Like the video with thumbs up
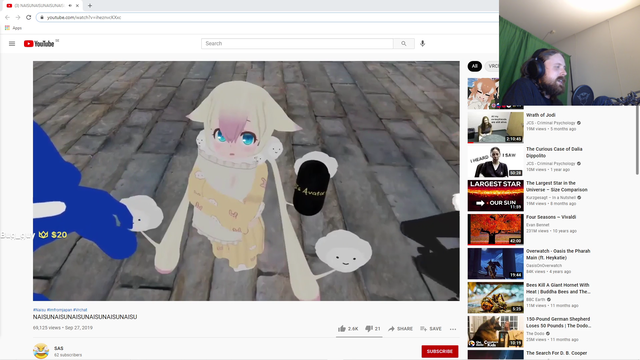640x360 pixels. (x=348, y=329)
